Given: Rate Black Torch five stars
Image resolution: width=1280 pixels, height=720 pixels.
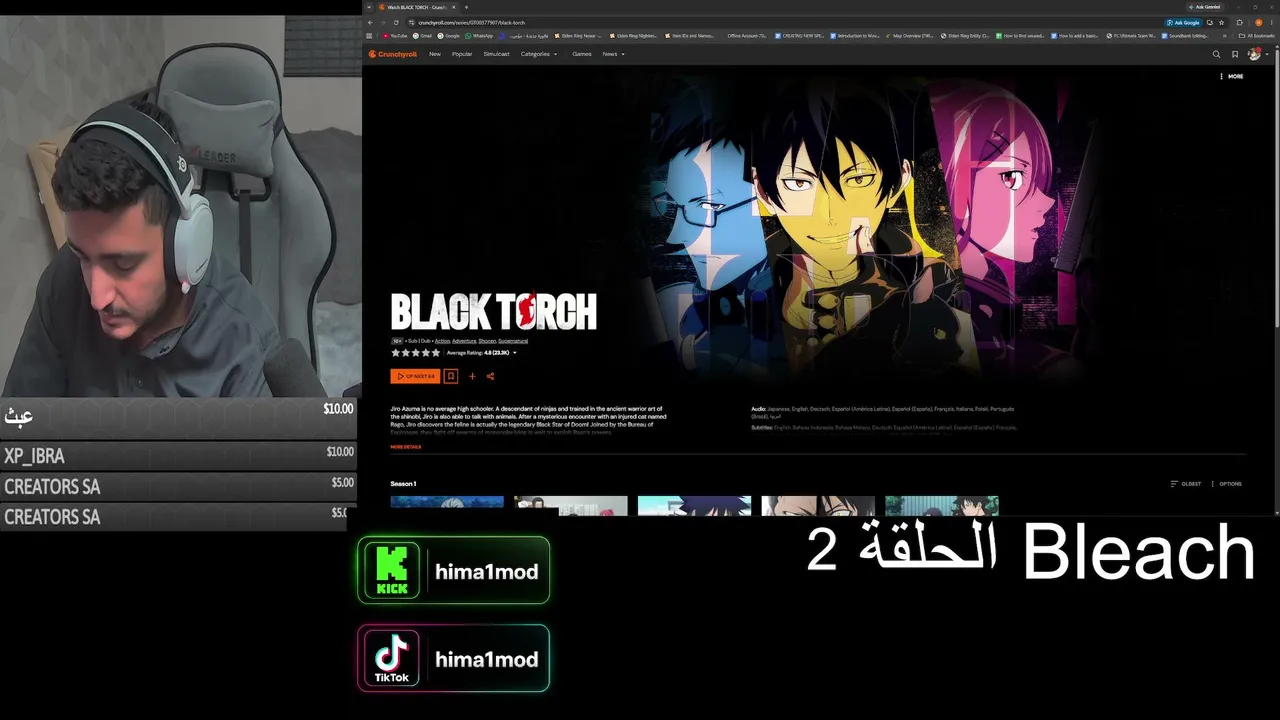Looking at the screenshot, I should coord(436,353).
